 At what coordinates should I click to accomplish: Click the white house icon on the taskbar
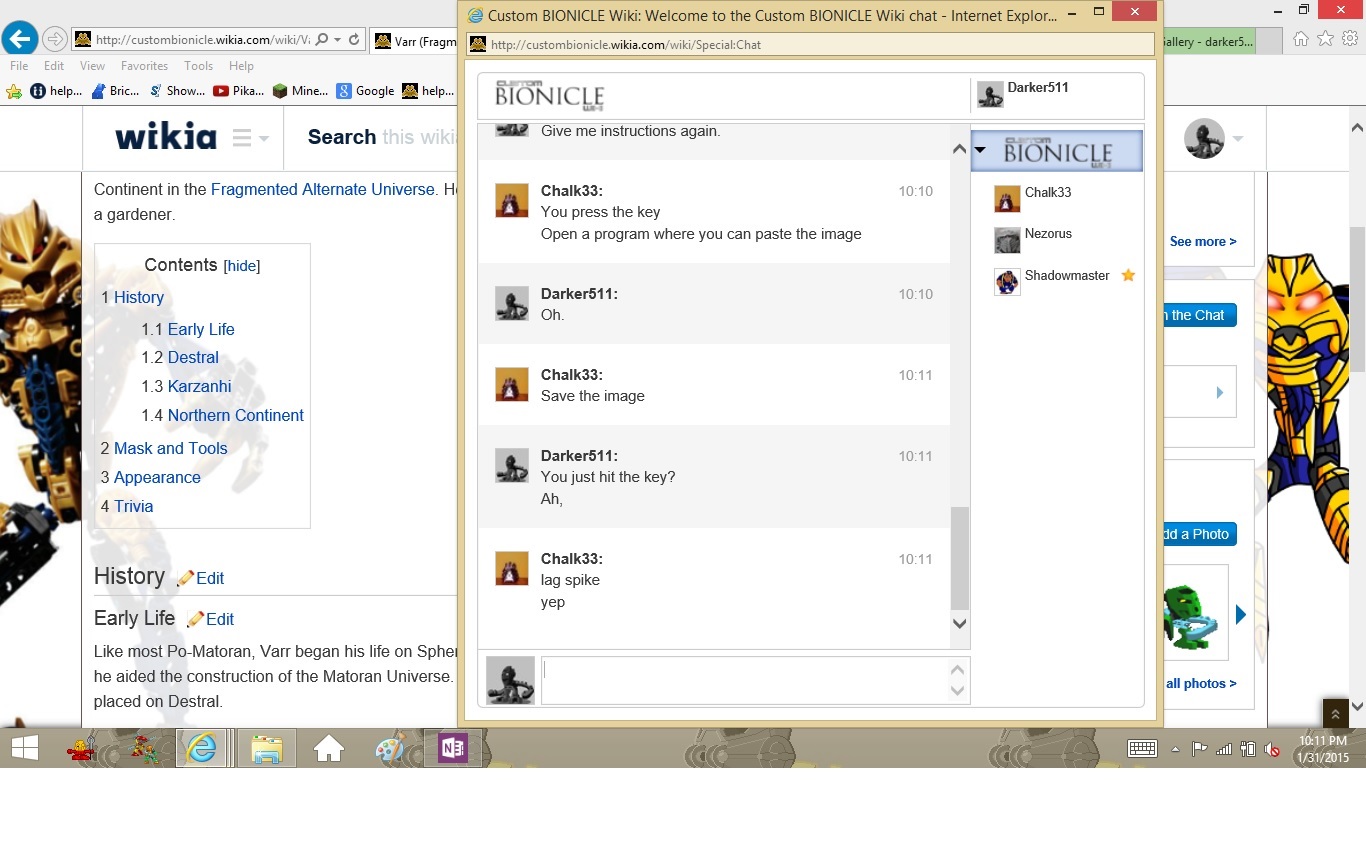click(x=329, y=748)
